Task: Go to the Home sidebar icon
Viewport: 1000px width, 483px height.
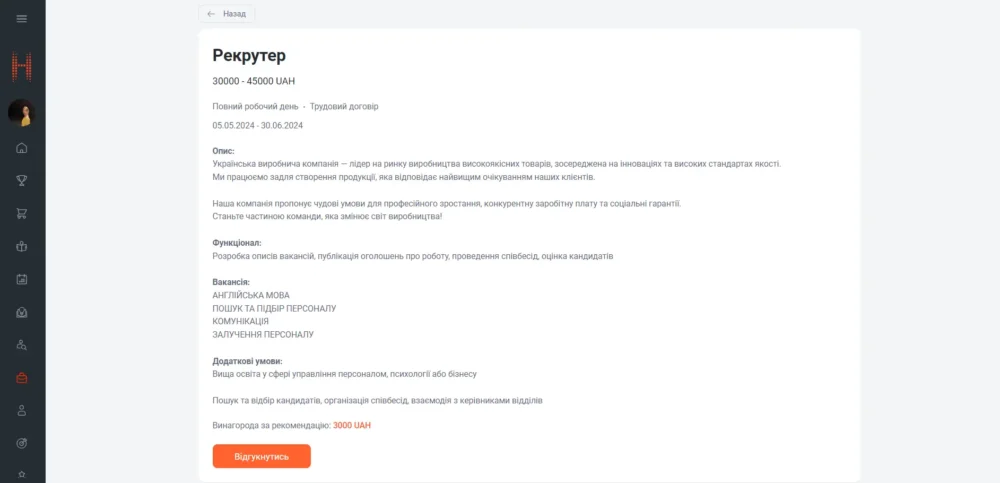Action: click(x=22, y=148)
